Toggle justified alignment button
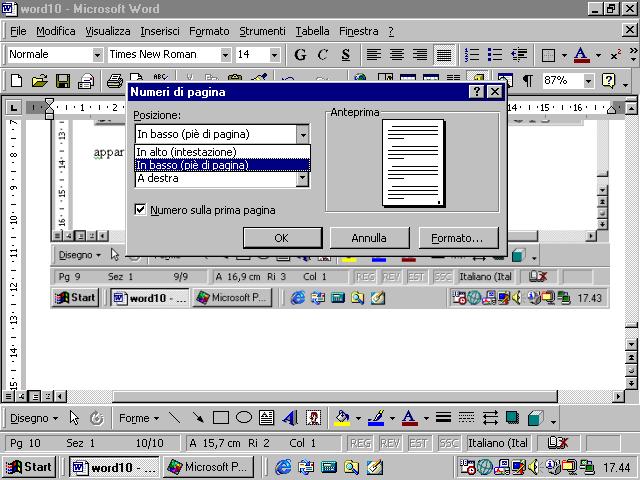640x480 pixels. coord(444,54)
